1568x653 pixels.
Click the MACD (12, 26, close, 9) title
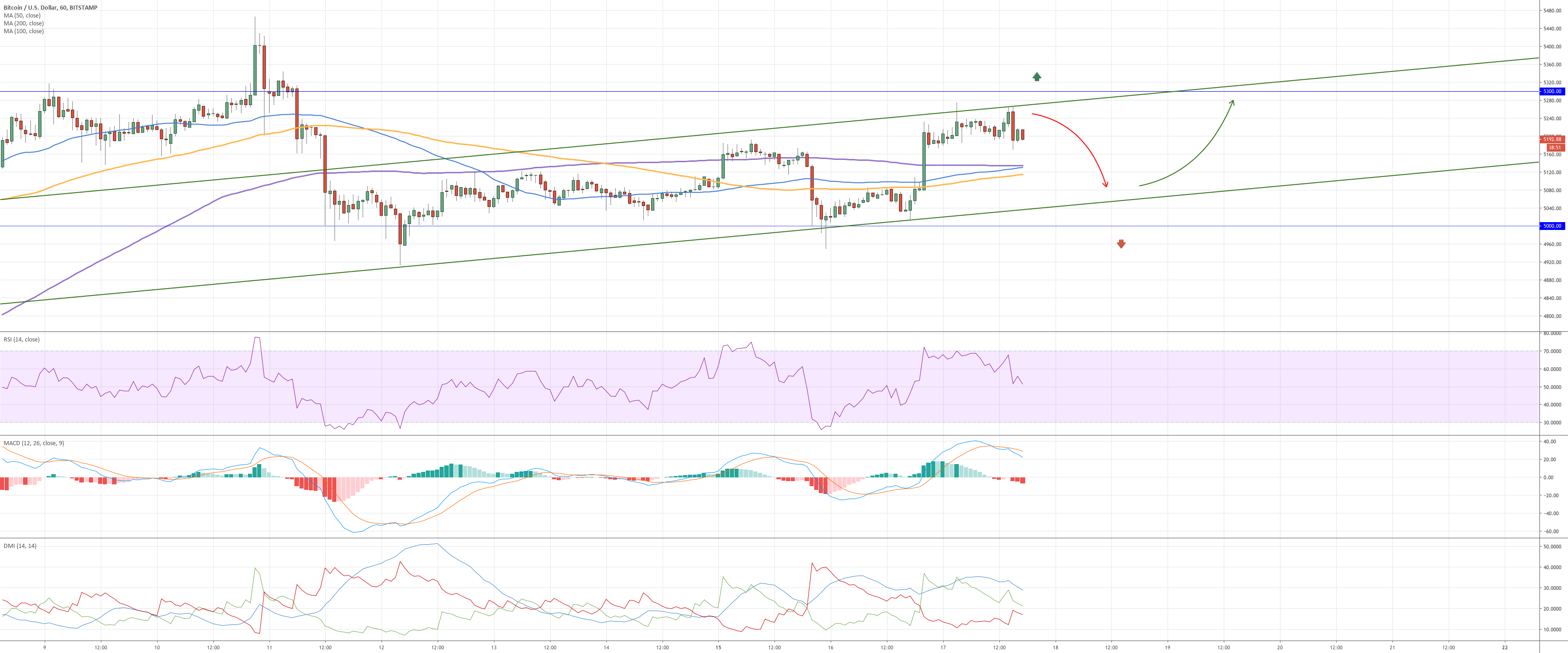click(x=34, y=443)
